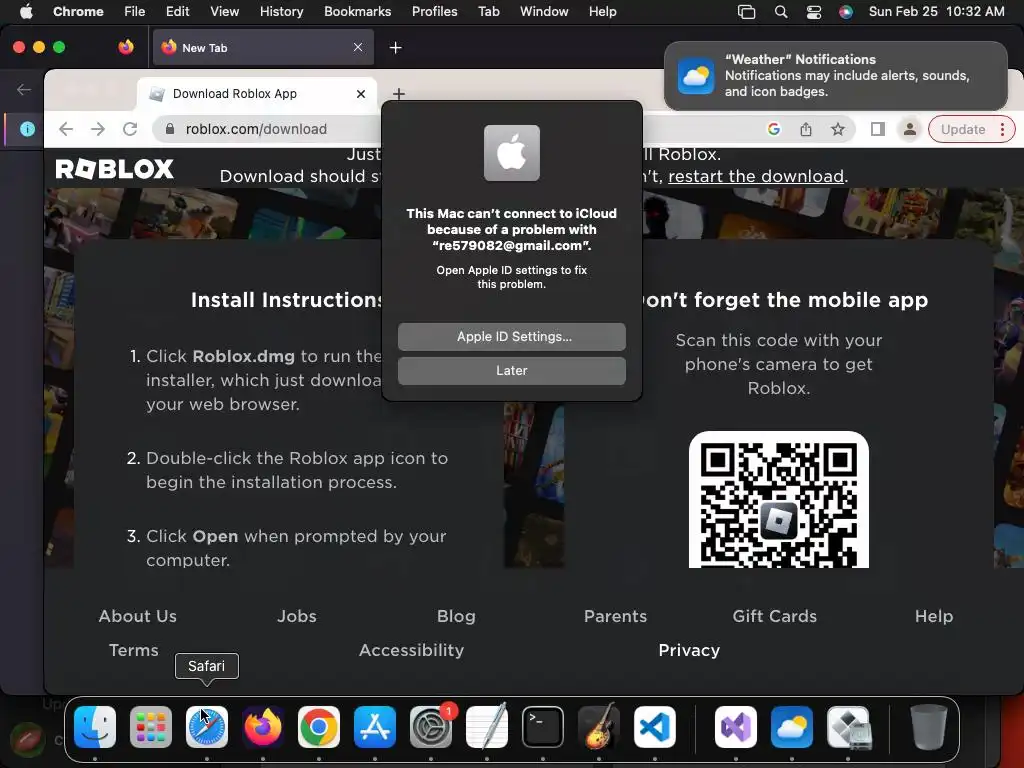1024x768 pixels.
Task: Go forward in the Chrome toolbar
Action: [x=98, y=129]
